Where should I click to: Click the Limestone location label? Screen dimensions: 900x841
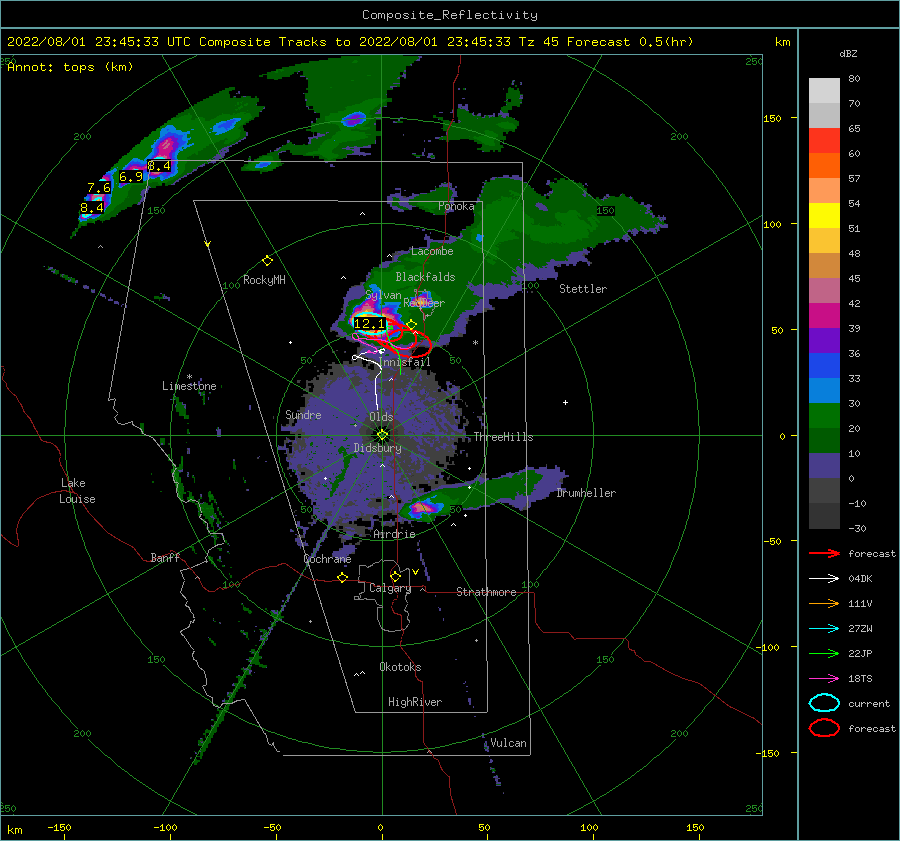[x=189, y=386]
